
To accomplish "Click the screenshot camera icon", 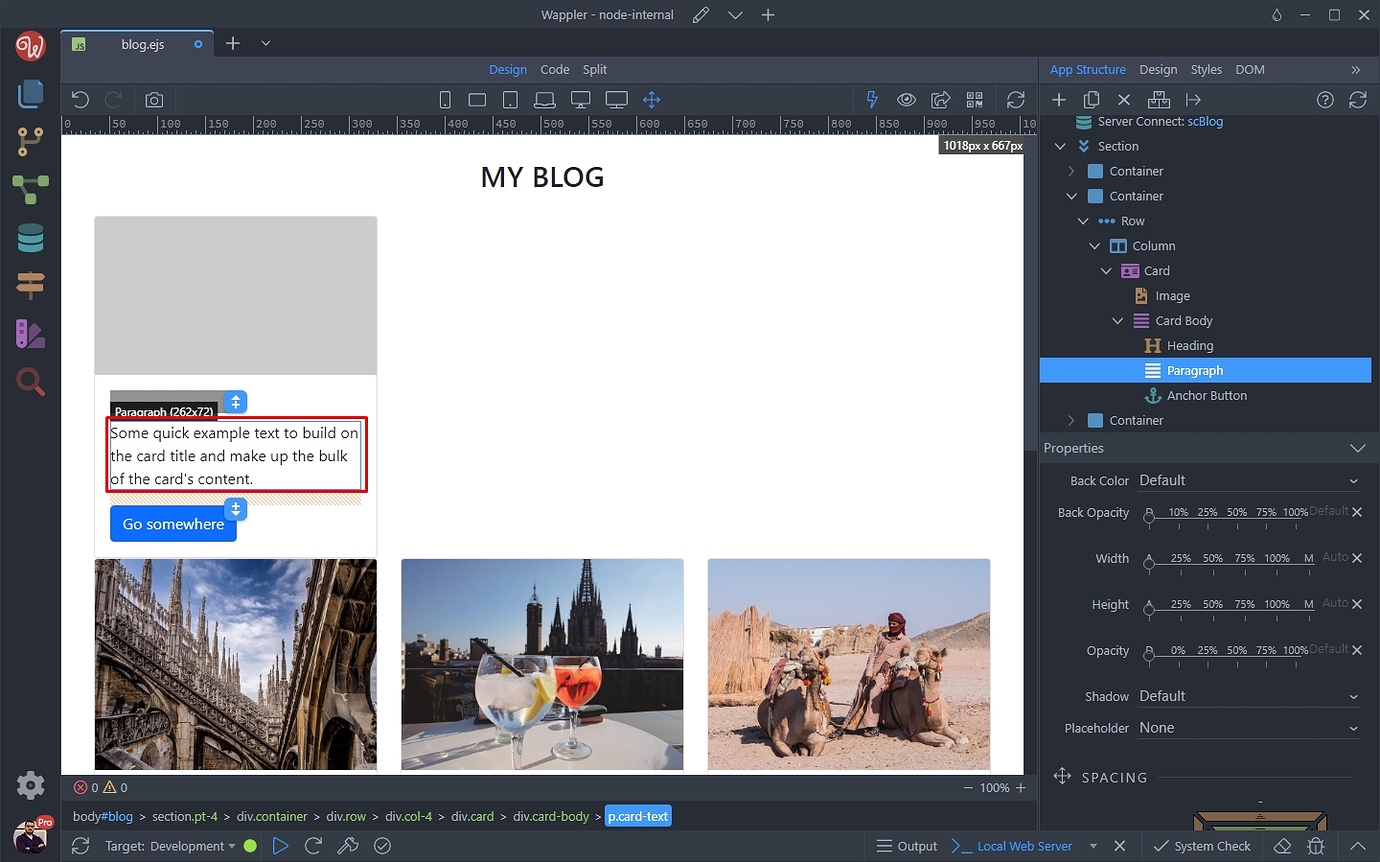I will (x=153, y=99).
